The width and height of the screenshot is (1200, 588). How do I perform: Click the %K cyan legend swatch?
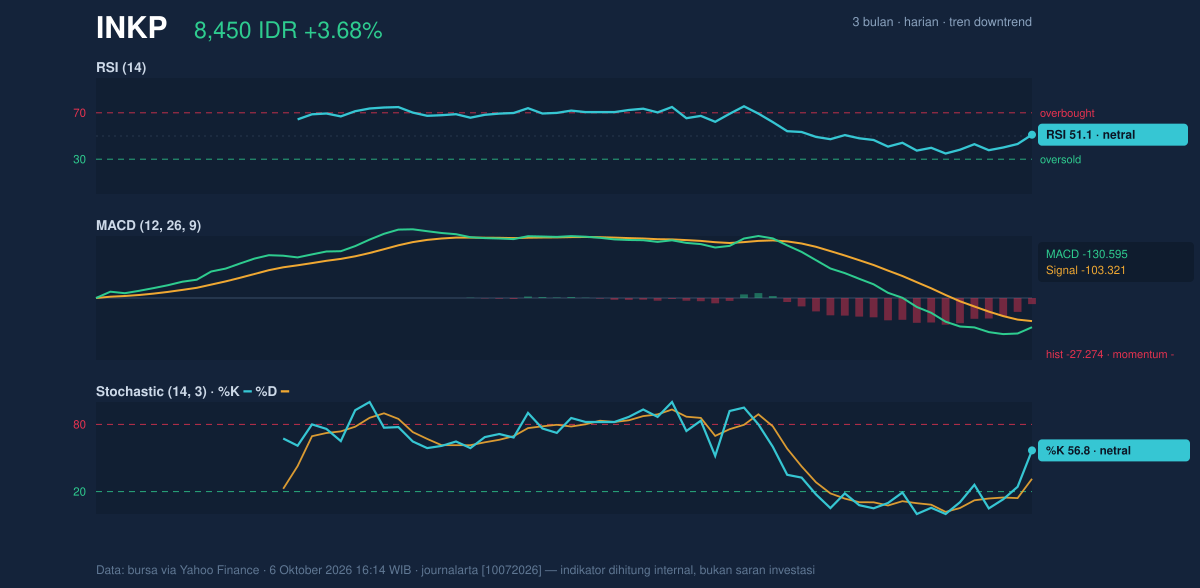tap(248, 391)
